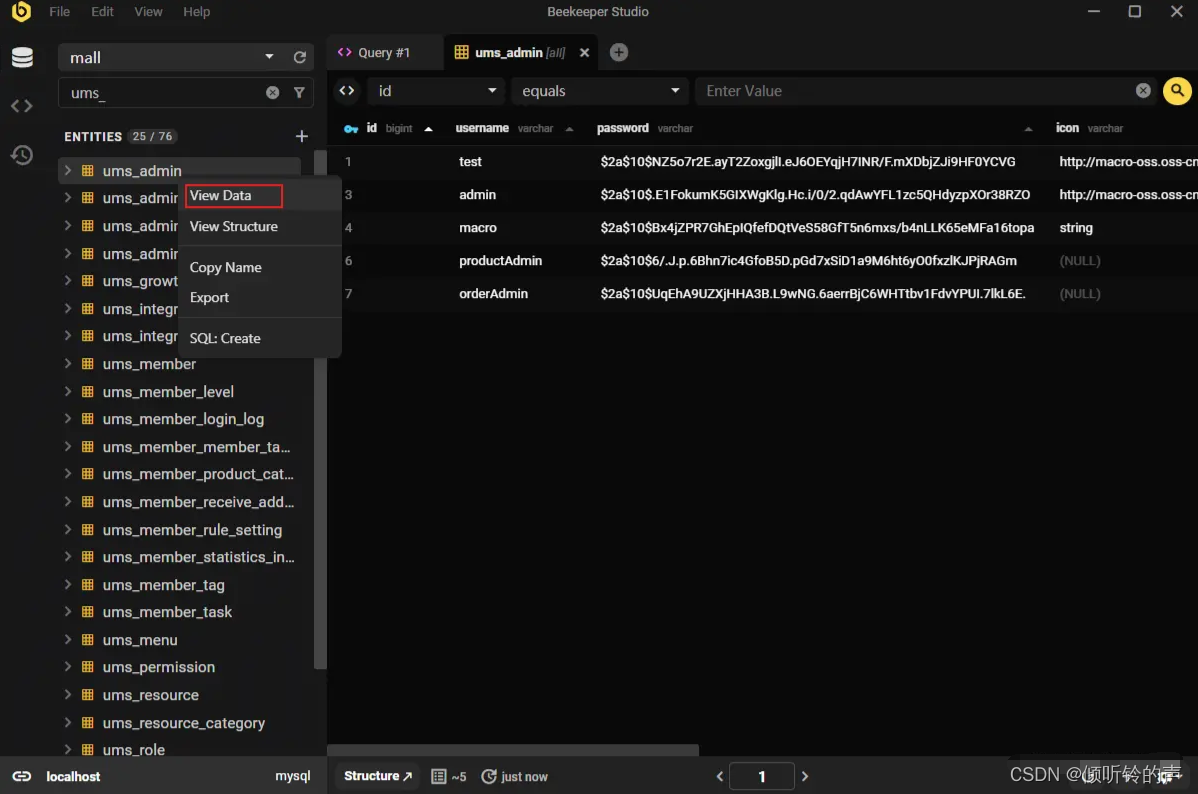
Task: Select the ums_member_statistics_in... table
Action: tap(198, 557)
